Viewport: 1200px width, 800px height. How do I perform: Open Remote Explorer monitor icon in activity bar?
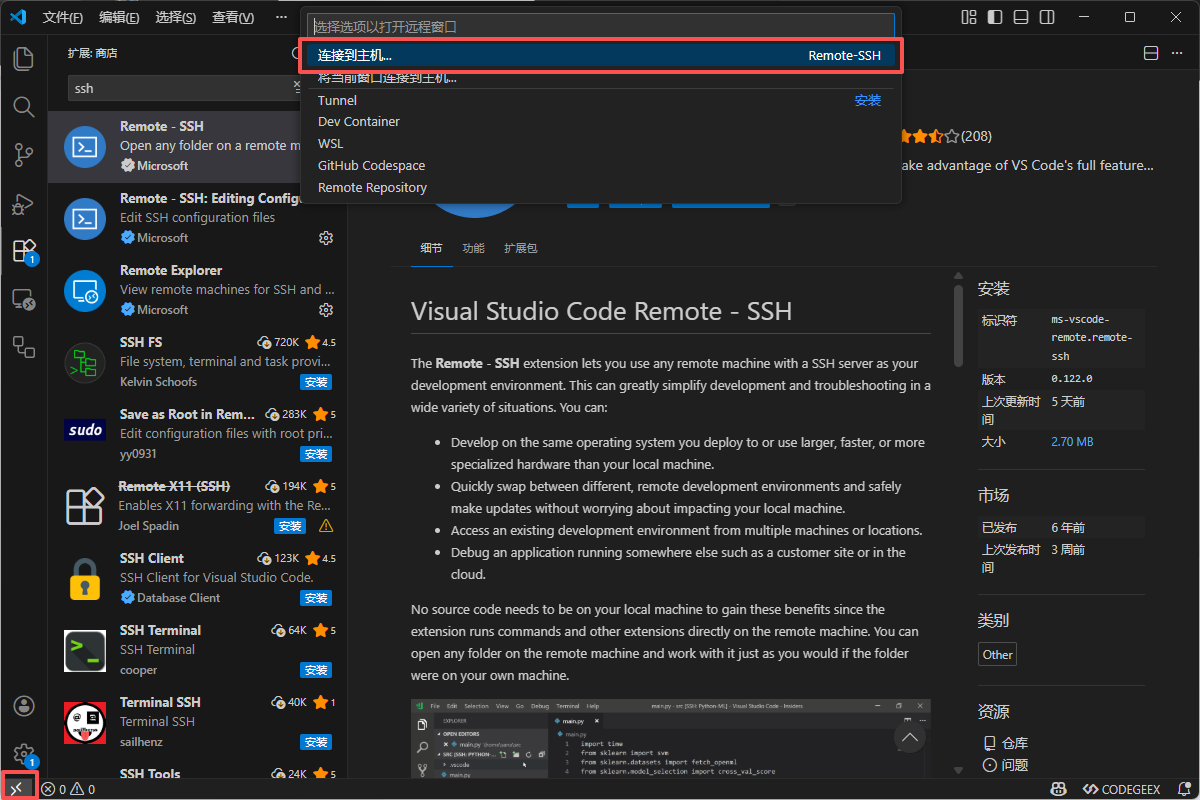(23, 299)
